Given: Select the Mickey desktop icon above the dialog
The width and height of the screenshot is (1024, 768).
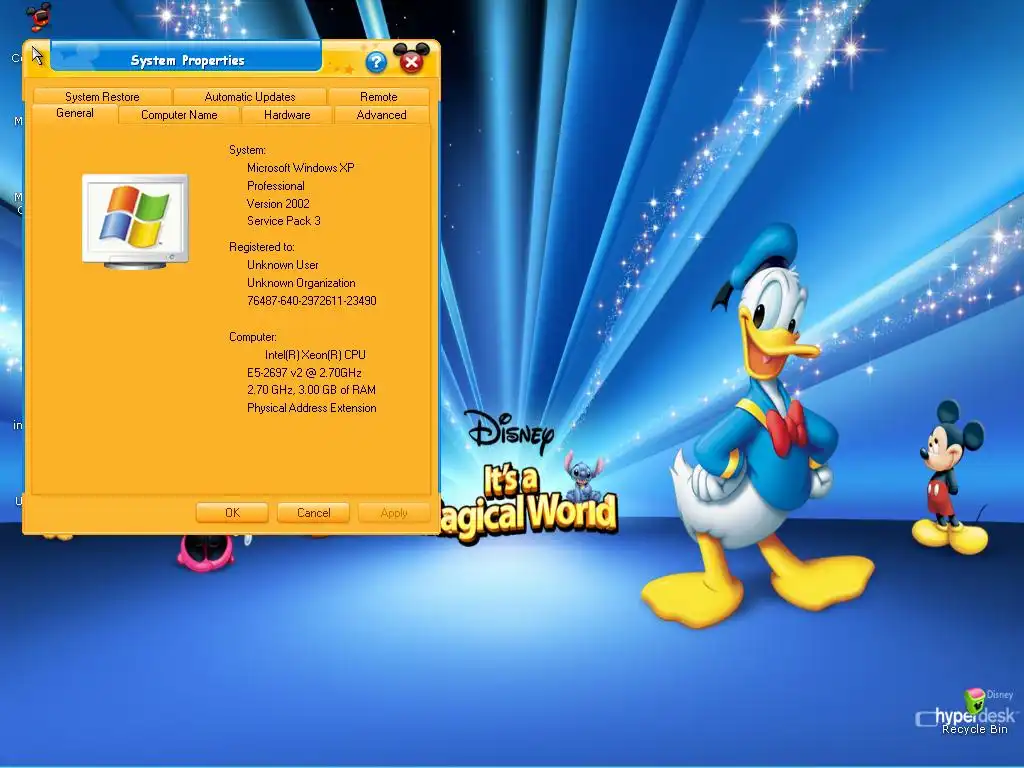Looking at the screenshot, I should coord(39,17).
